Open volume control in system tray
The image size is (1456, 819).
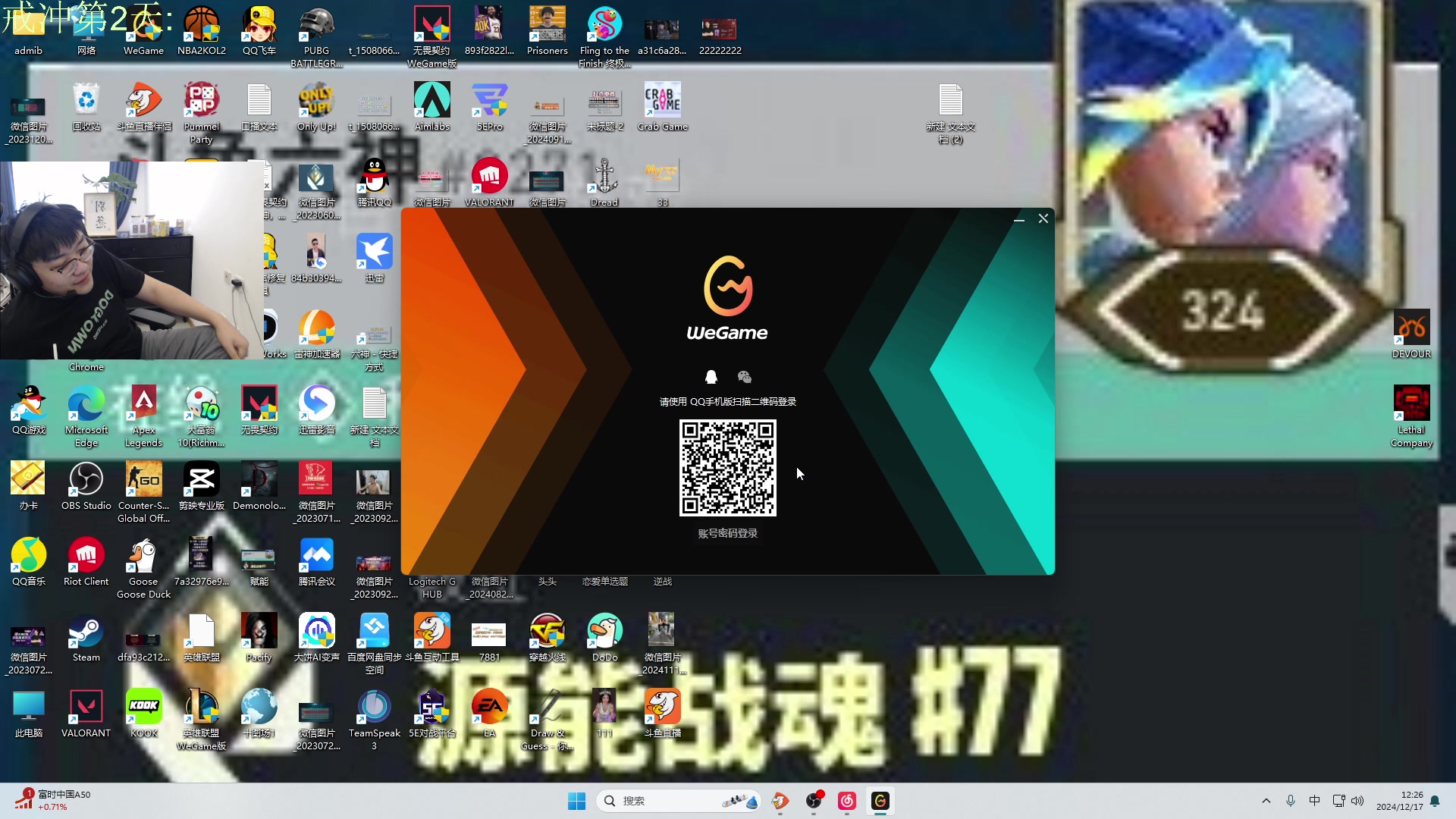coord(1357,801)
